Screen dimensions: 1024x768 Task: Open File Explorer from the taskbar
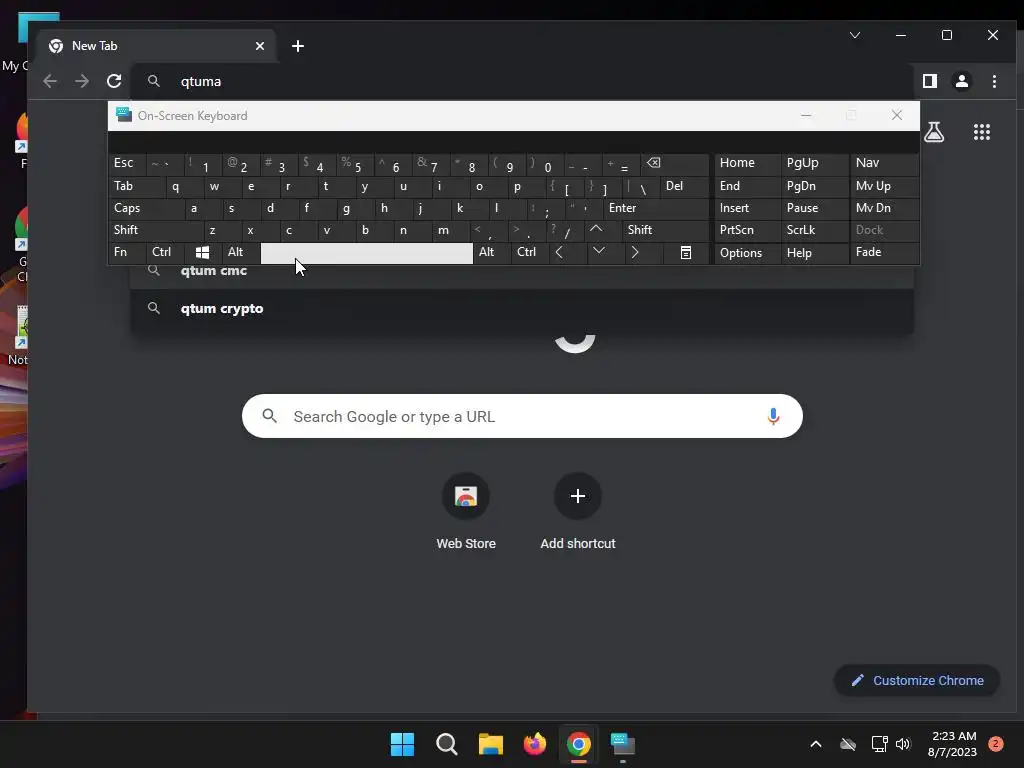pos(490,744)
